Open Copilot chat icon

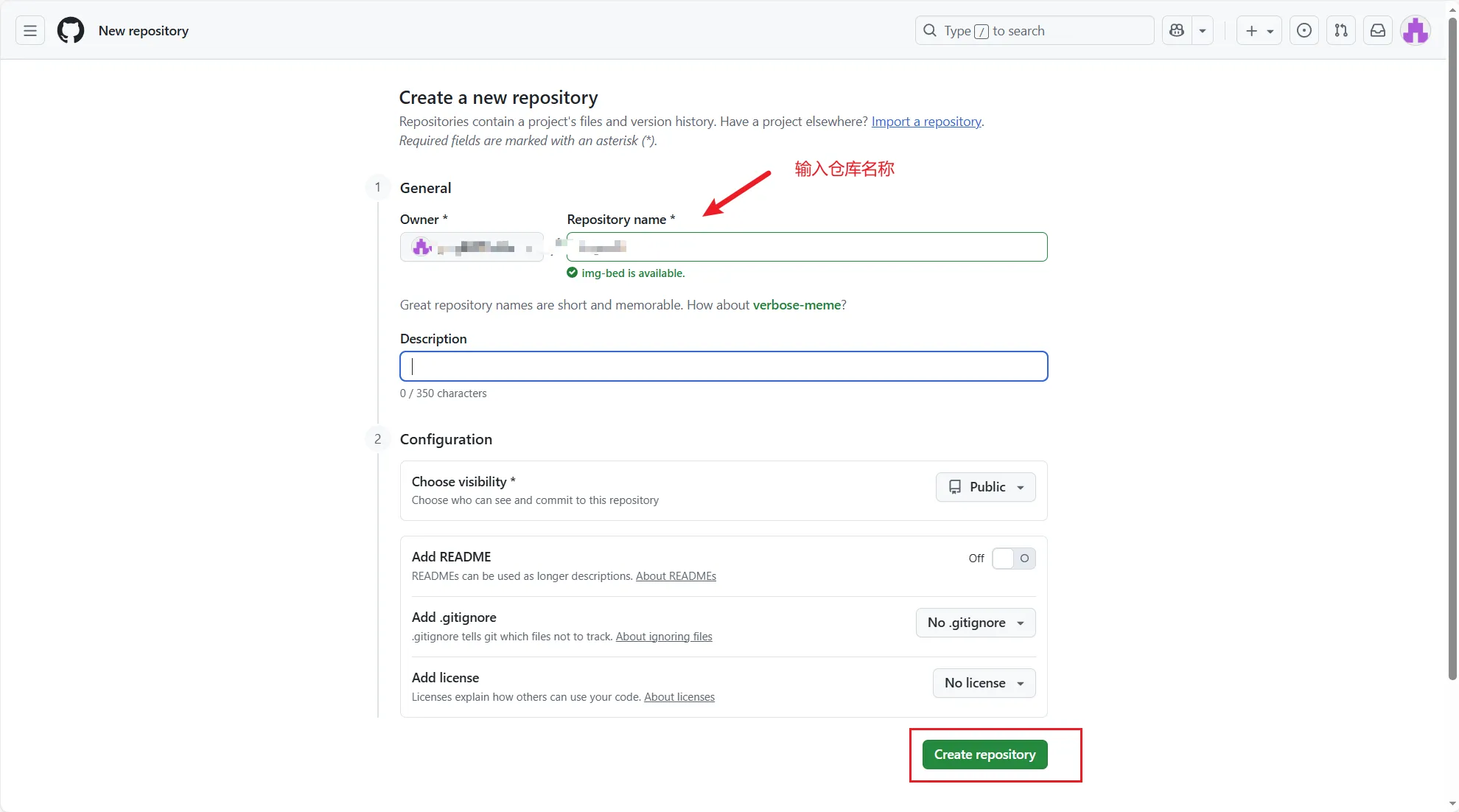click(x=1177, y=31)
